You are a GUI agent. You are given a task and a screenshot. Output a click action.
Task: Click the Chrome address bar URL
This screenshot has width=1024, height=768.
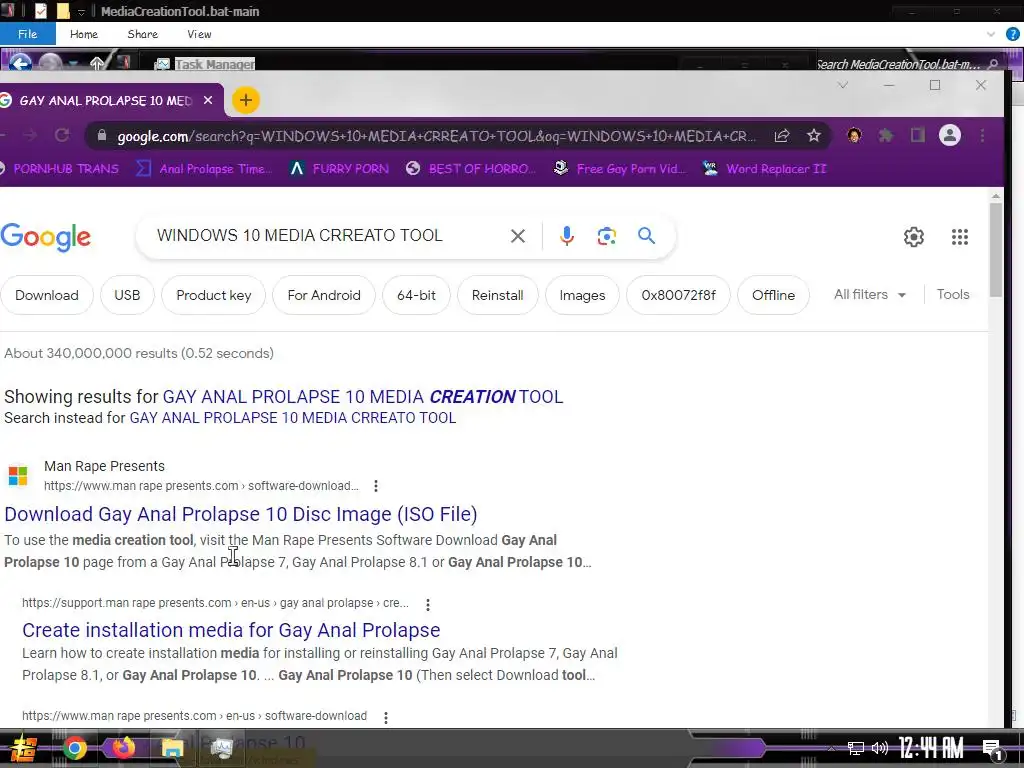tap(436, 136)
